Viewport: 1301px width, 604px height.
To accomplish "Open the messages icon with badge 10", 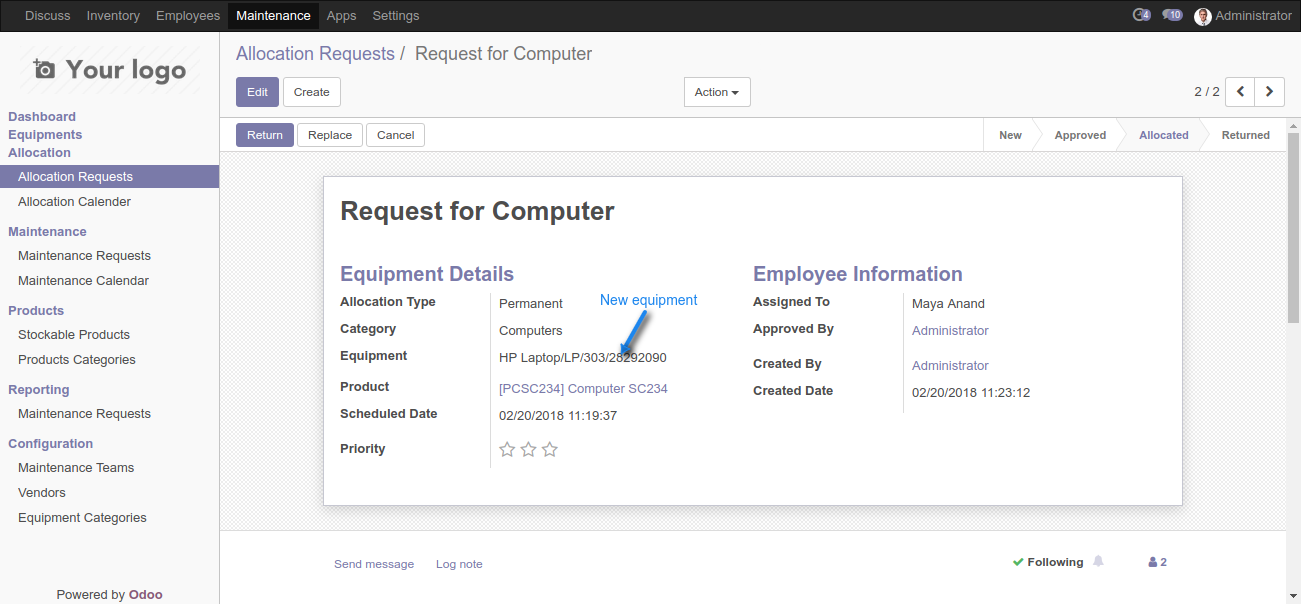I will (x=1172, y=15).
